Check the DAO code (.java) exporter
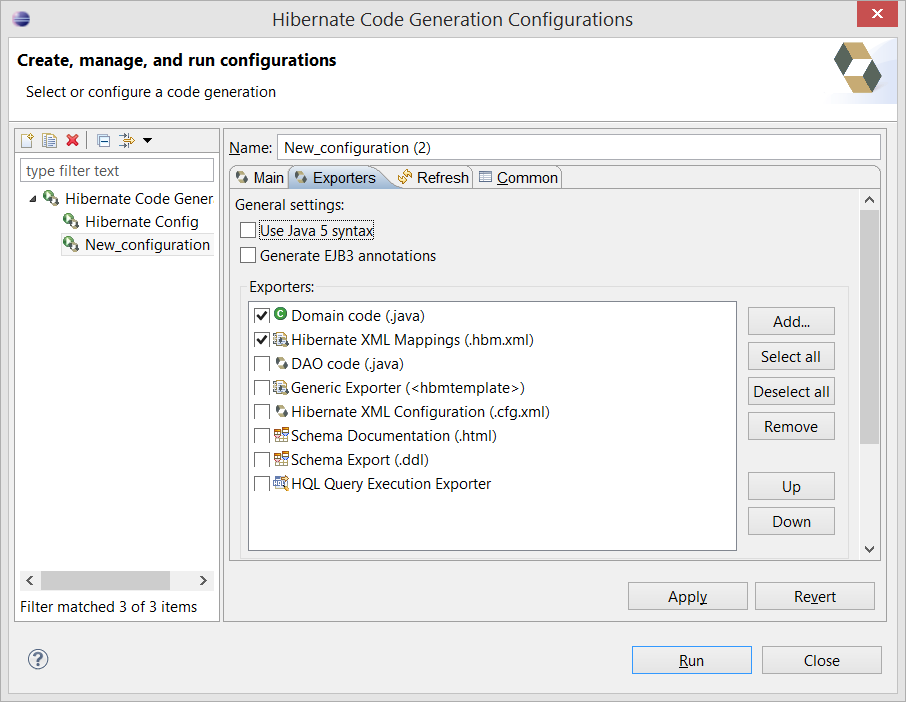Image resolution: width=906 pixels, height=702 pixels. coord(262,363)
